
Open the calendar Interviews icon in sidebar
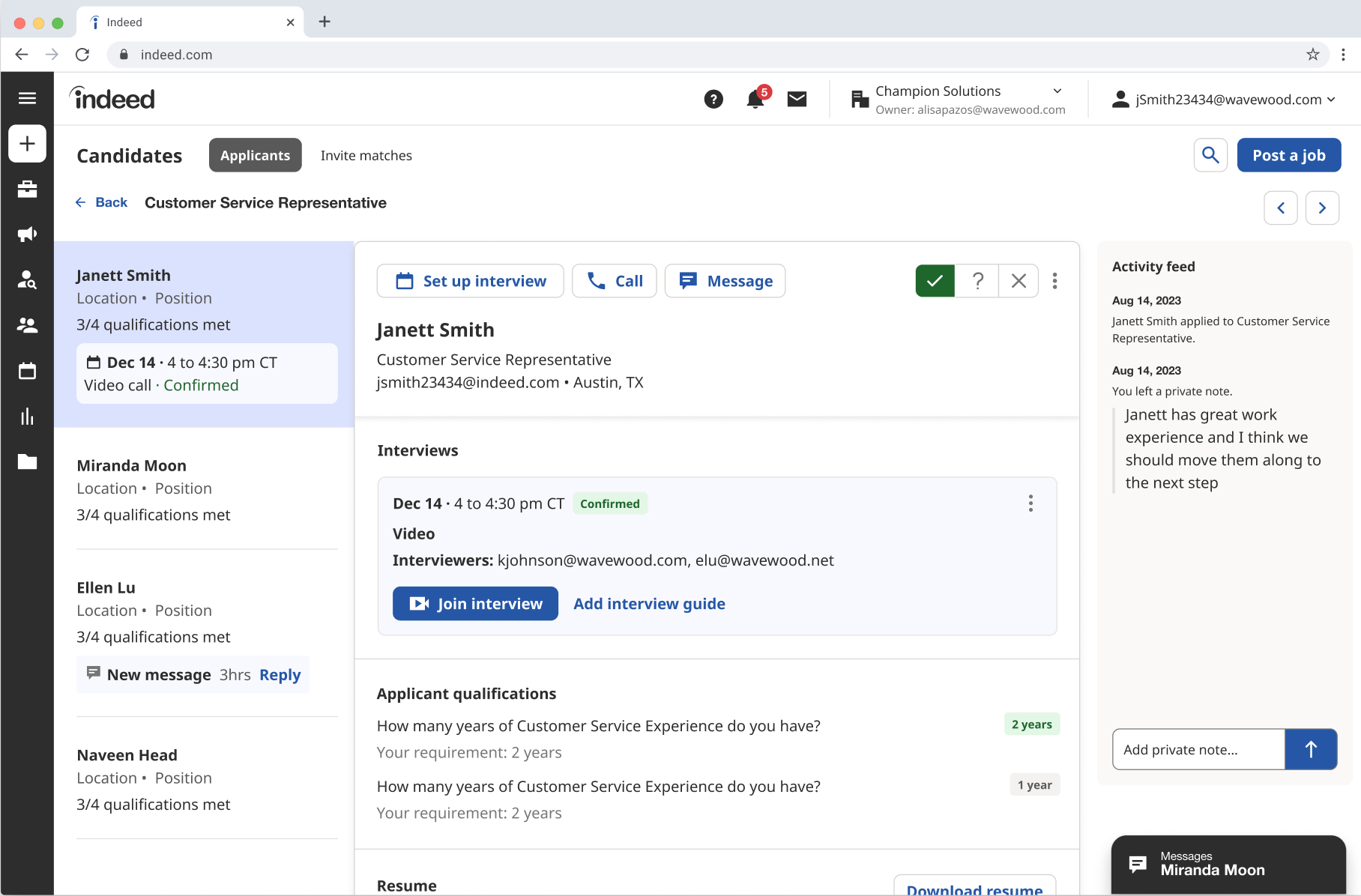point(27,371)
